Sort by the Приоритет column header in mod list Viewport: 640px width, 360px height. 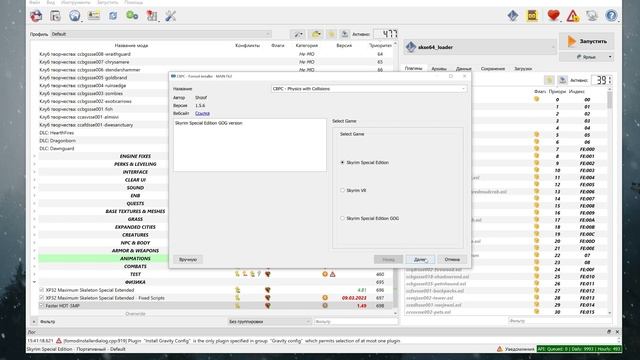[x=380, y=46]
